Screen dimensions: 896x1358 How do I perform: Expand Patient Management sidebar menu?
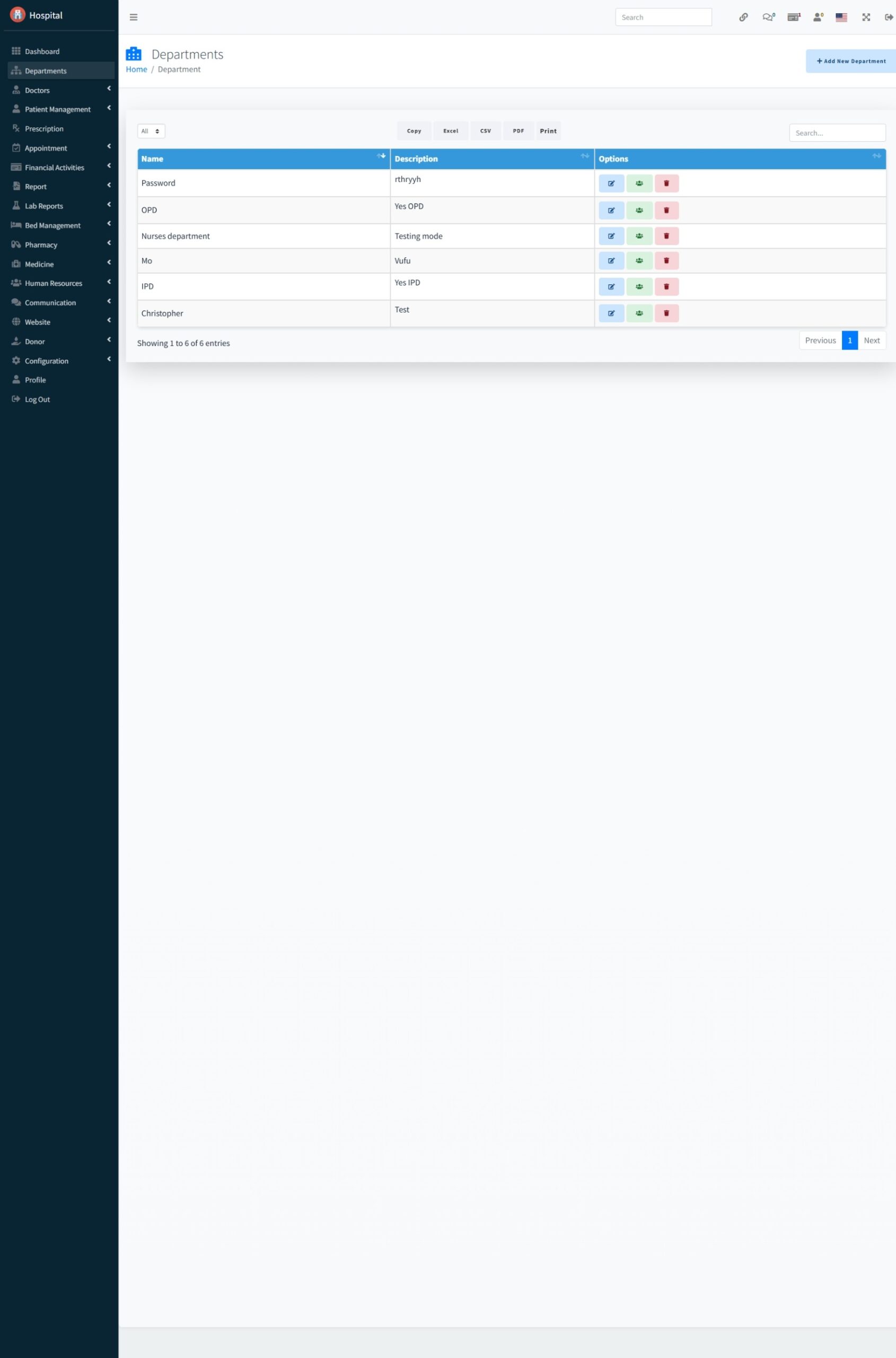[61, 109]
